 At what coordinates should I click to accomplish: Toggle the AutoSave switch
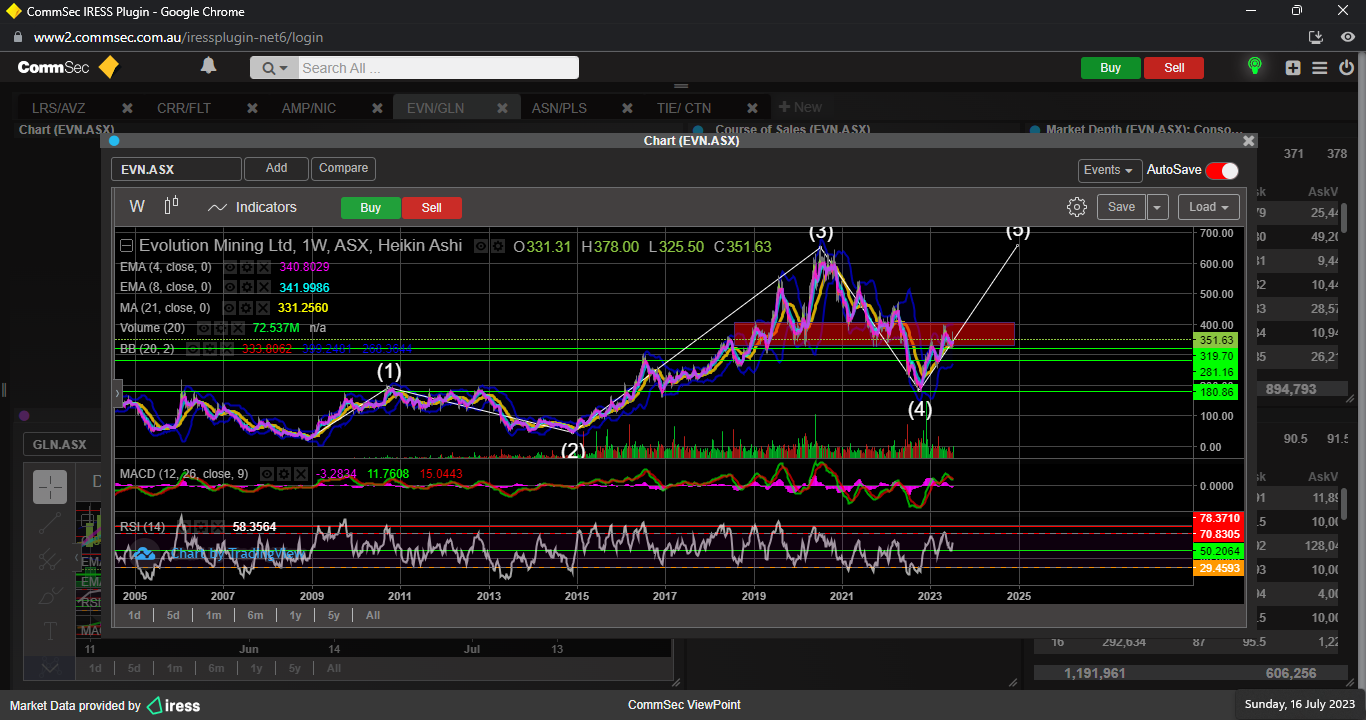(1221, 170)
